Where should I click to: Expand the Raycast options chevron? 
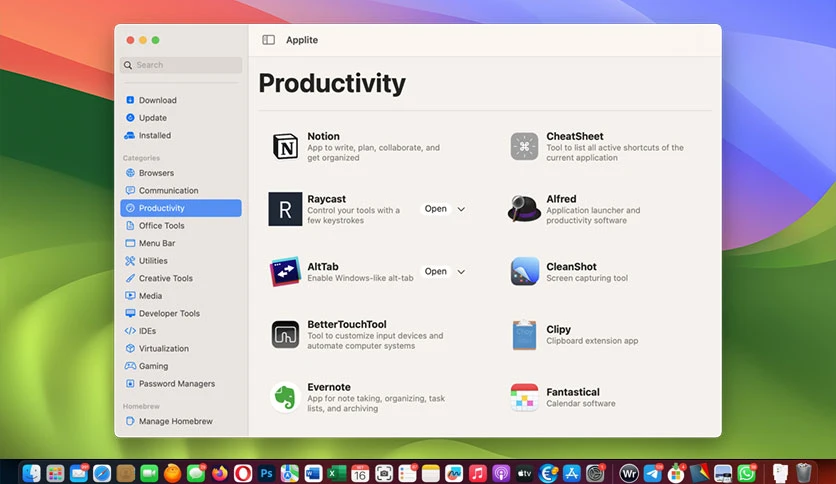point(461,209)
